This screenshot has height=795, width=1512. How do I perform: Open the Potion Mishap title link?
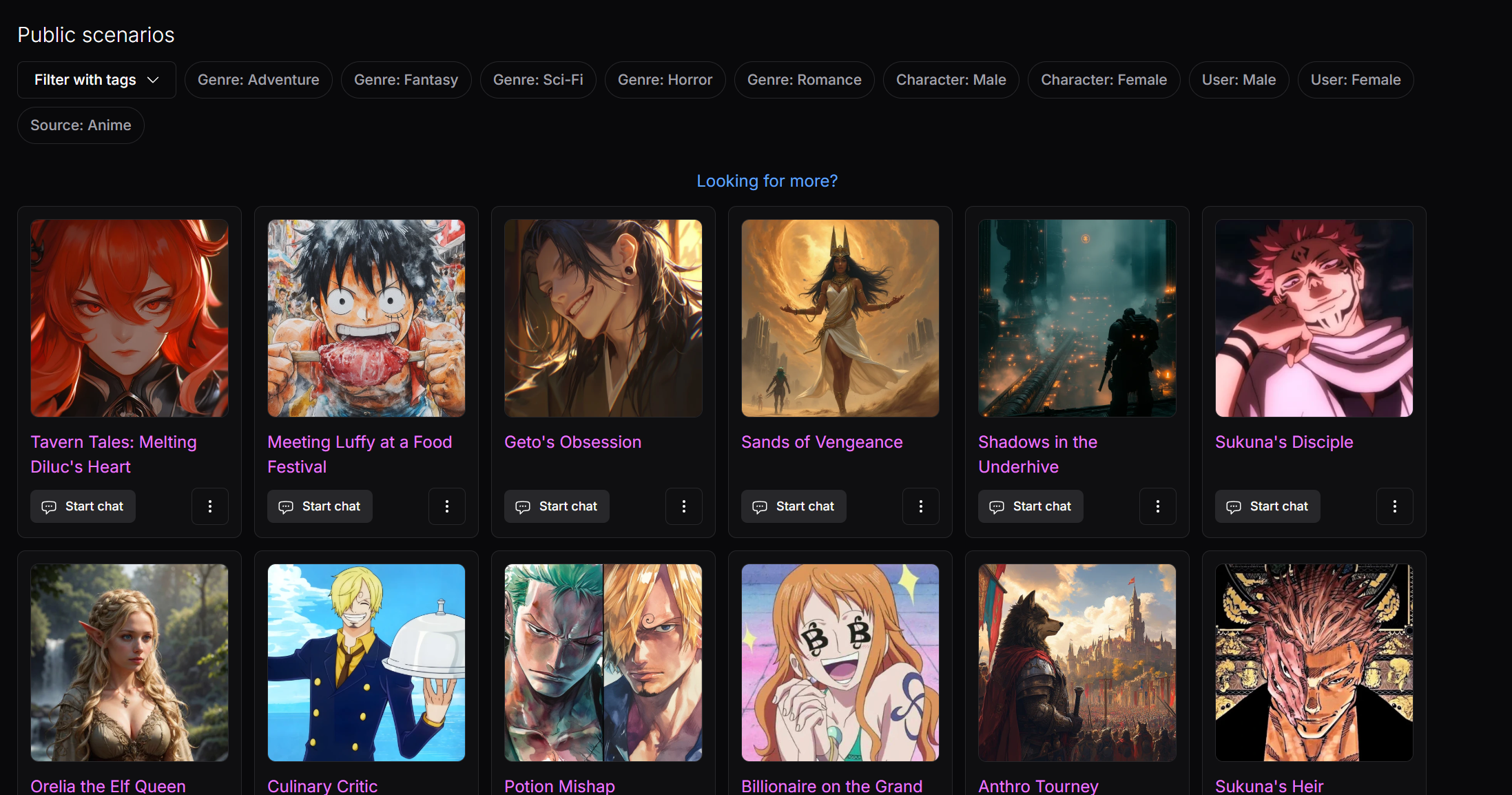point(559,786)
